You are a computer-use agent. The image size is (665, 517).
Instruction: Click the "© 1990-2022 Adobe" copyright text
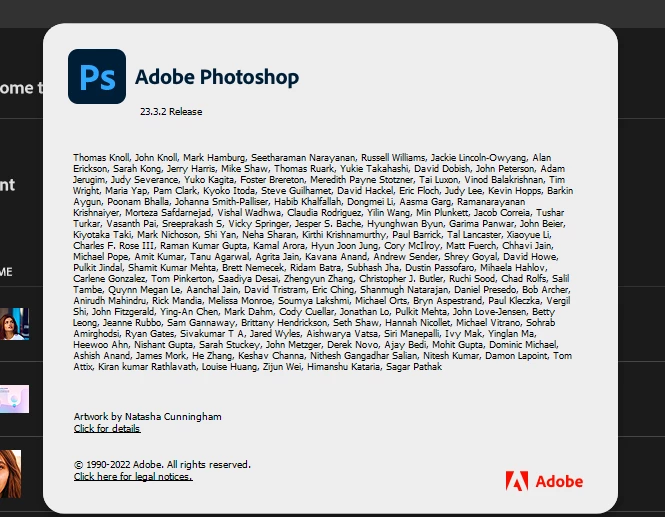(118, 464)
